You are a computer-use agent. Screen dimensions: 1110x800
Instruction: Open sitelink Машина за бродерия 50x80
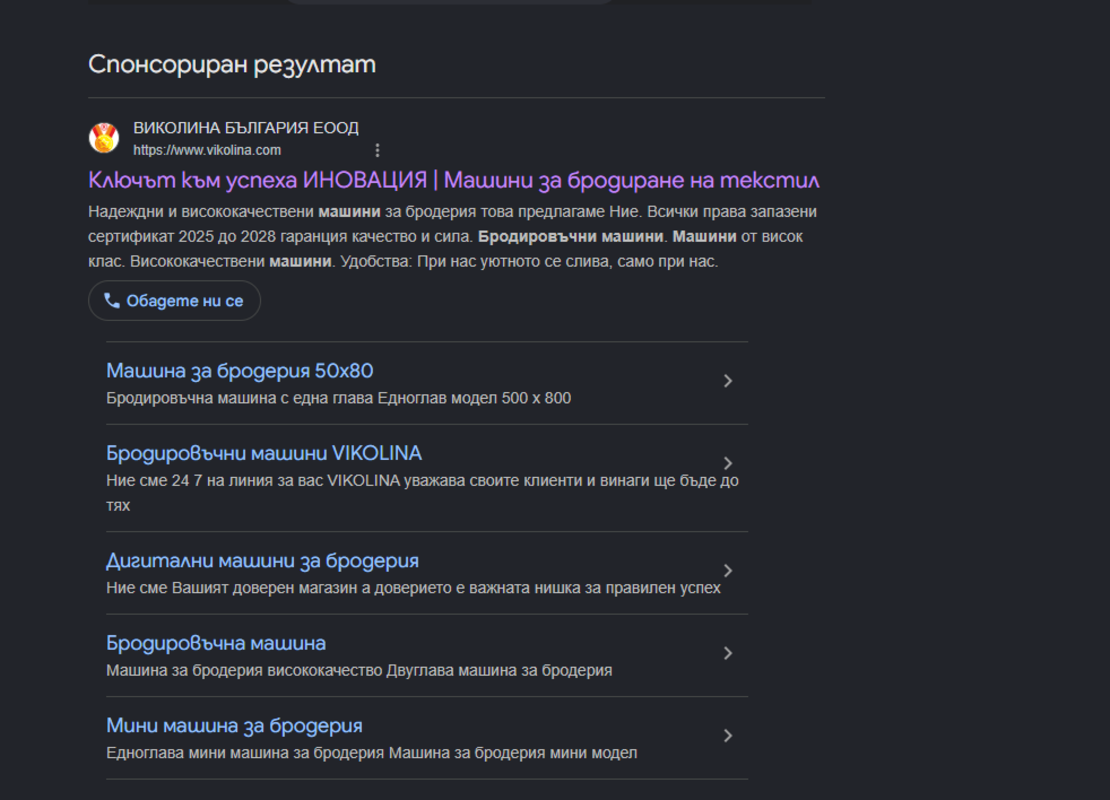coord(240,371)
